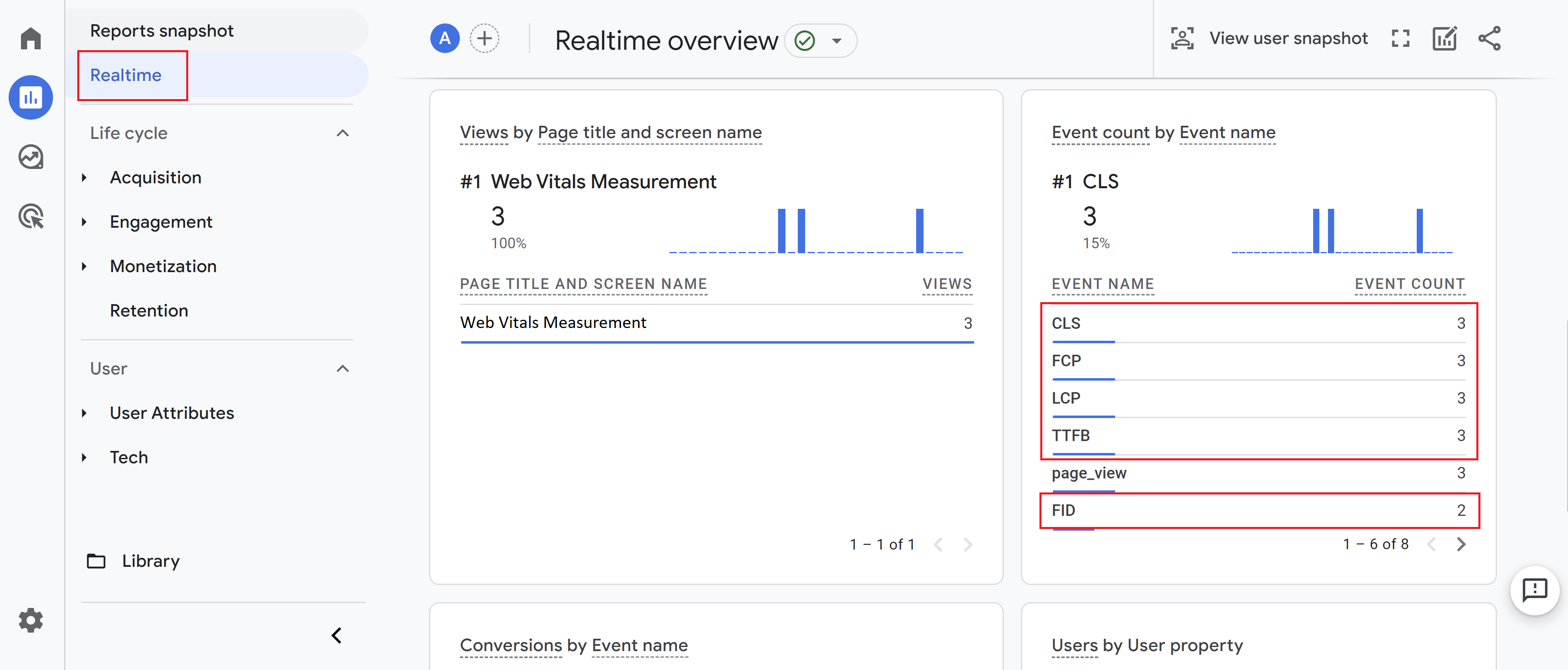Click the View user snapshot icon

coord(1184,38)
